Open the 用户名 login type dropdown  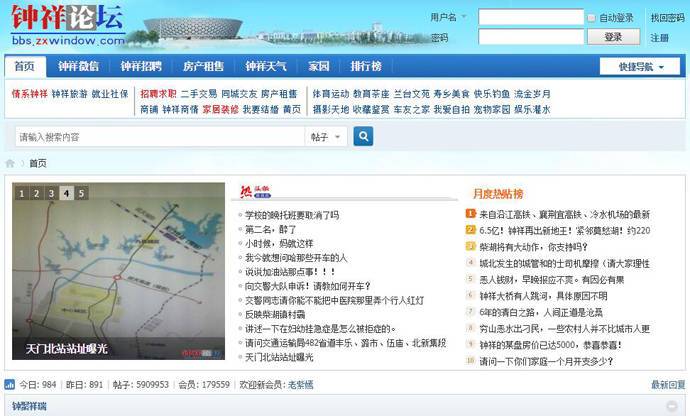(445, 17)
